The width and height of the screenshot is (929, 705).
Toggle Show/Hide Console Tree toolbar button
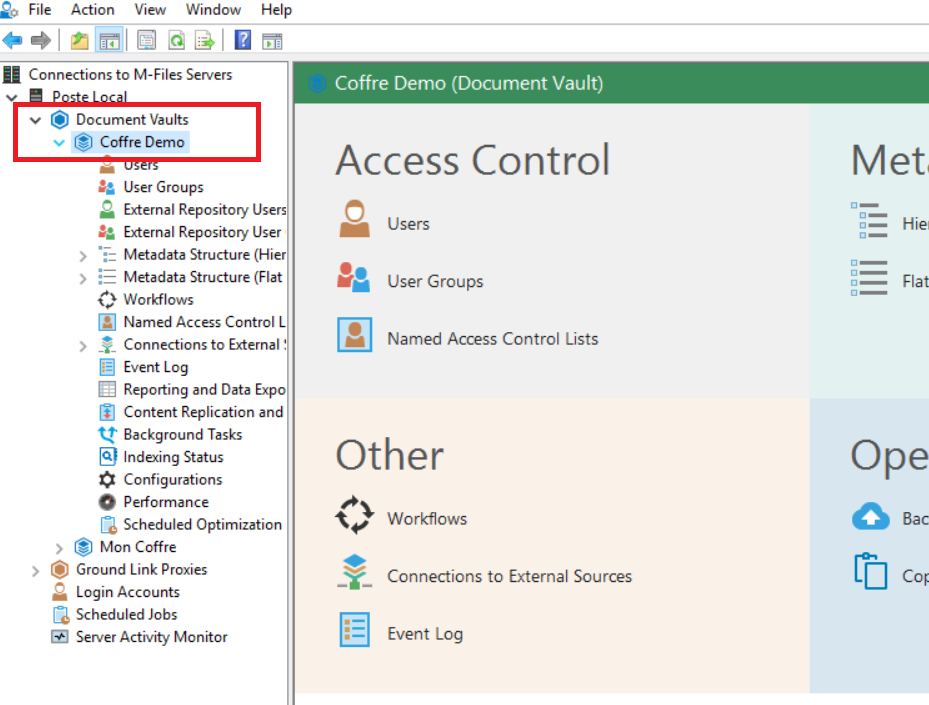click(x=109, y=41)
